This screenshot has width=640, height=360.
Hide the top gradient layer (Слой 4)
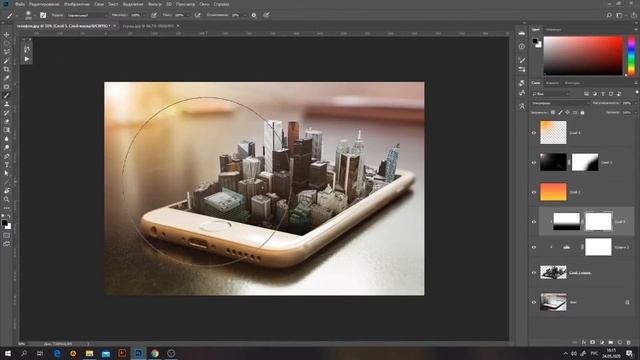click(534, 133)
